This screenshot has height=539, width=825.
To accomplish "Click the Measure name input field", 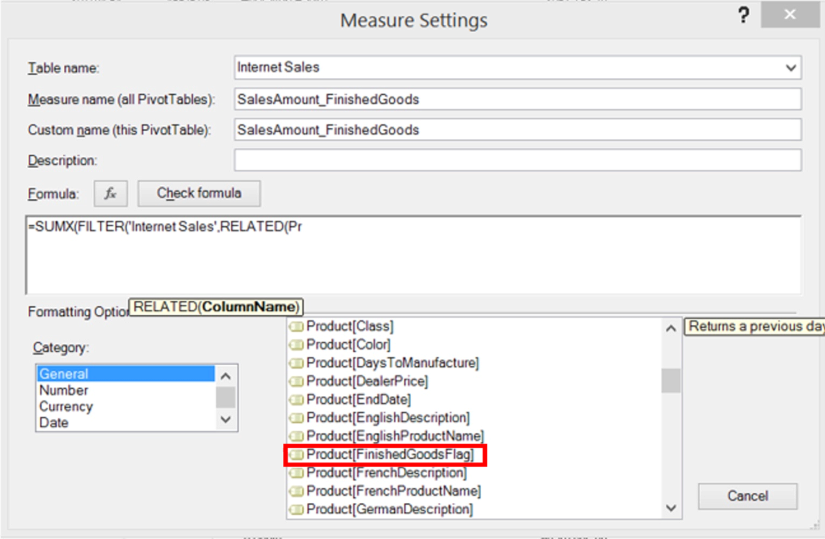I will 517,99.
